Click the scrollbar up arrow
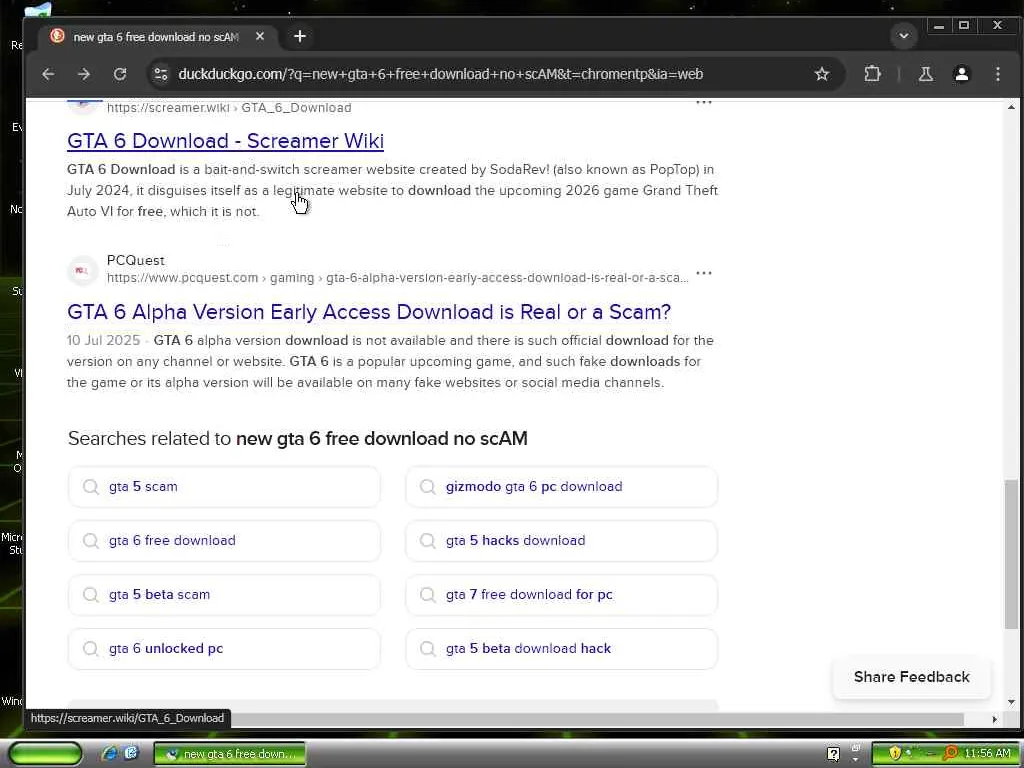 tap(1011, 107)
